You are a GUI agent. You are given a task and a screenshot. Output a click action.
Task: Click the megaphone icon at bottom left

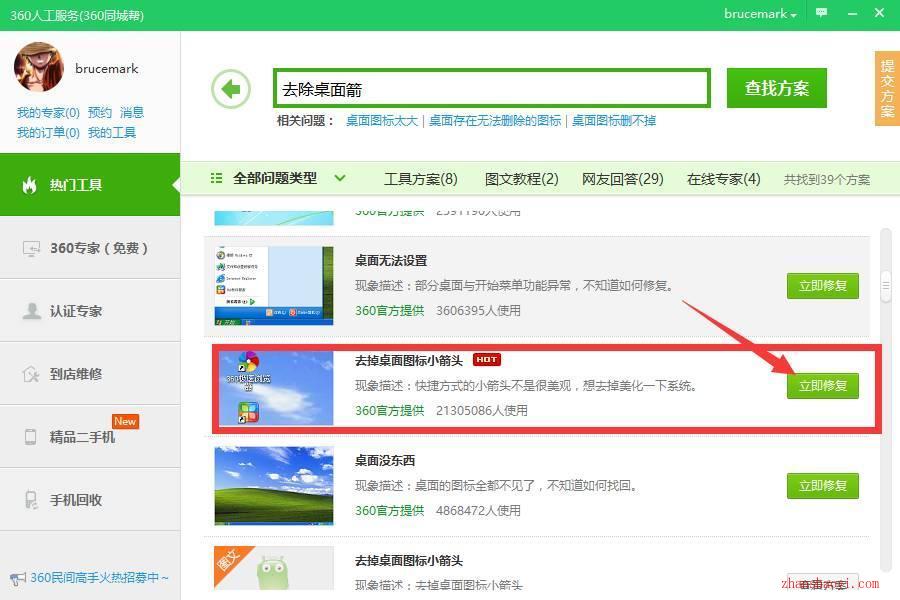click(x=18, y=578)
